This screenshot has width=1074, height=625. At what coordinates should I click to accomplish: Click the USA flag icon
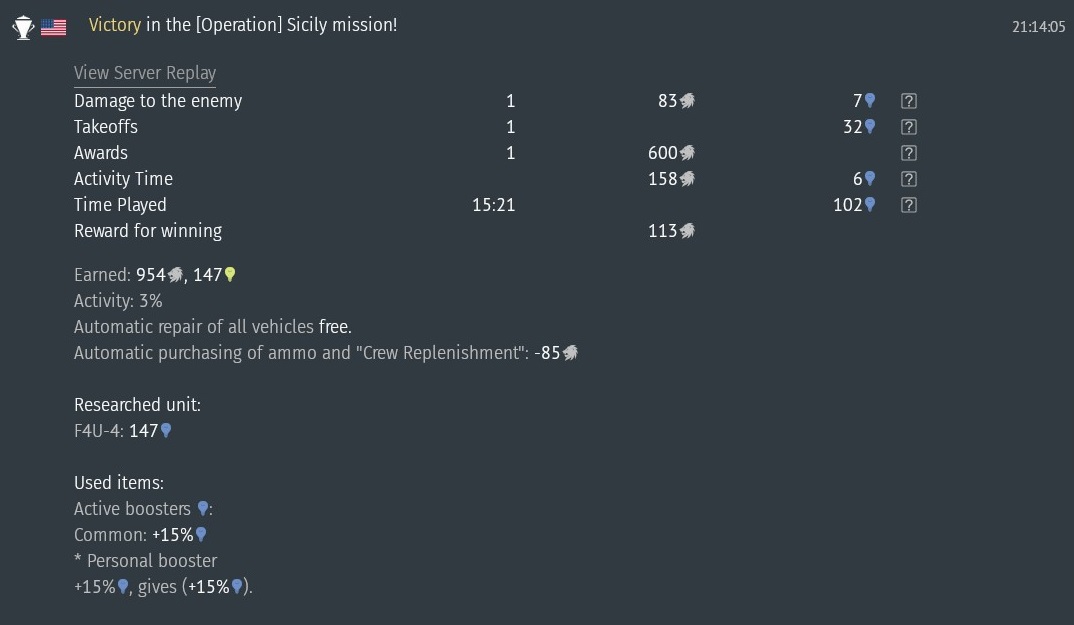click(53, 27)
